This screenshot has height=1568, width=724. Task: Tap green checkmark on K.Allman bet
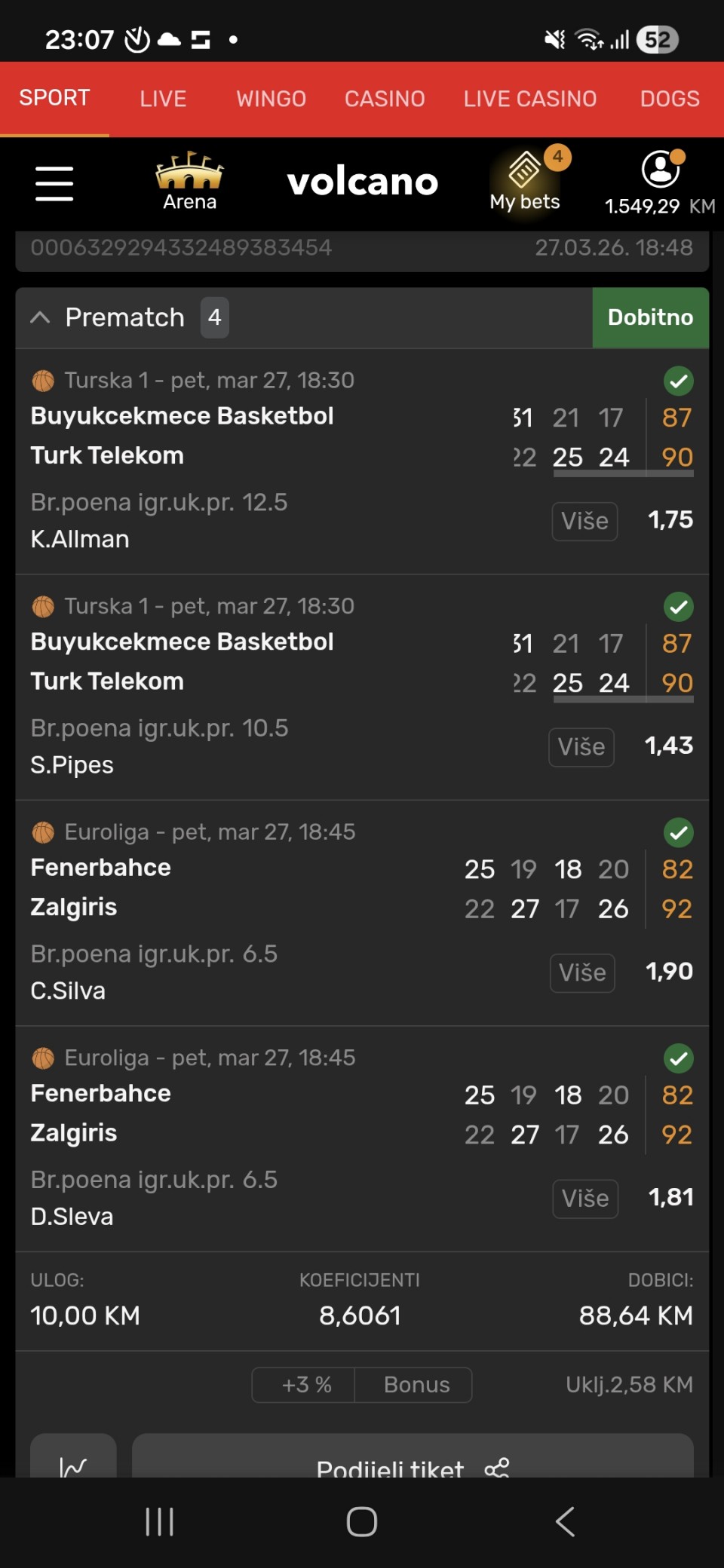[x=678, y=381]
